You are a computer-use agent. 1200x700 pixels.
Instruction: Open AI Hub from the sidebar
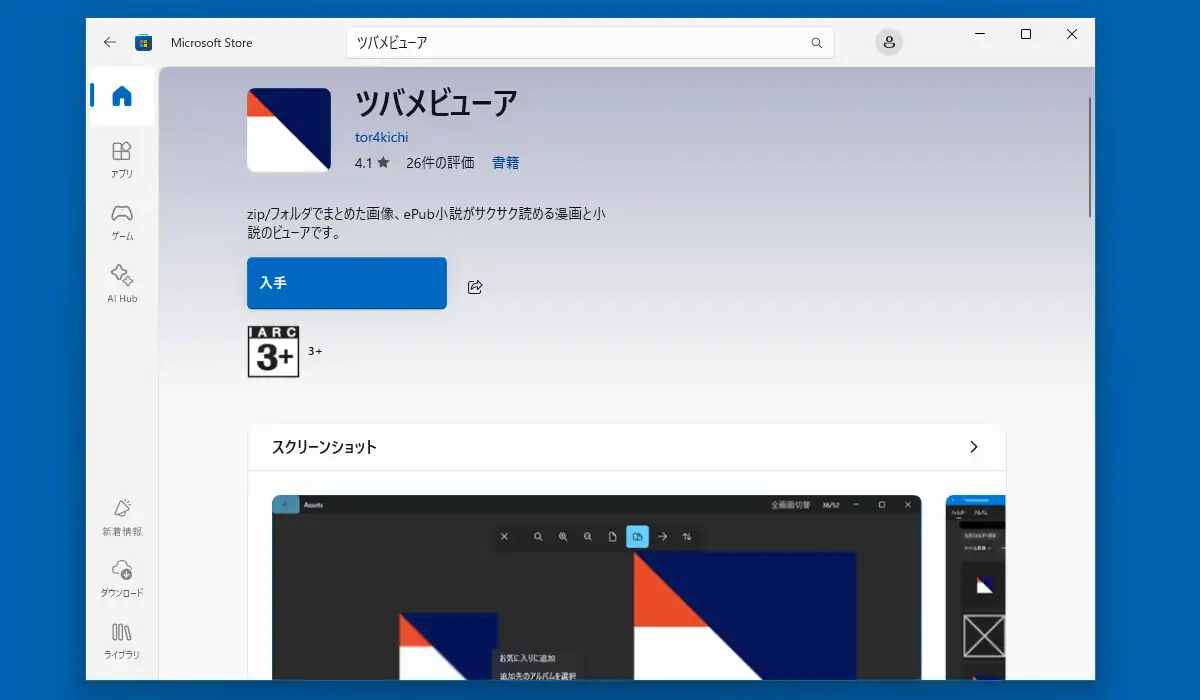(122, 284)
